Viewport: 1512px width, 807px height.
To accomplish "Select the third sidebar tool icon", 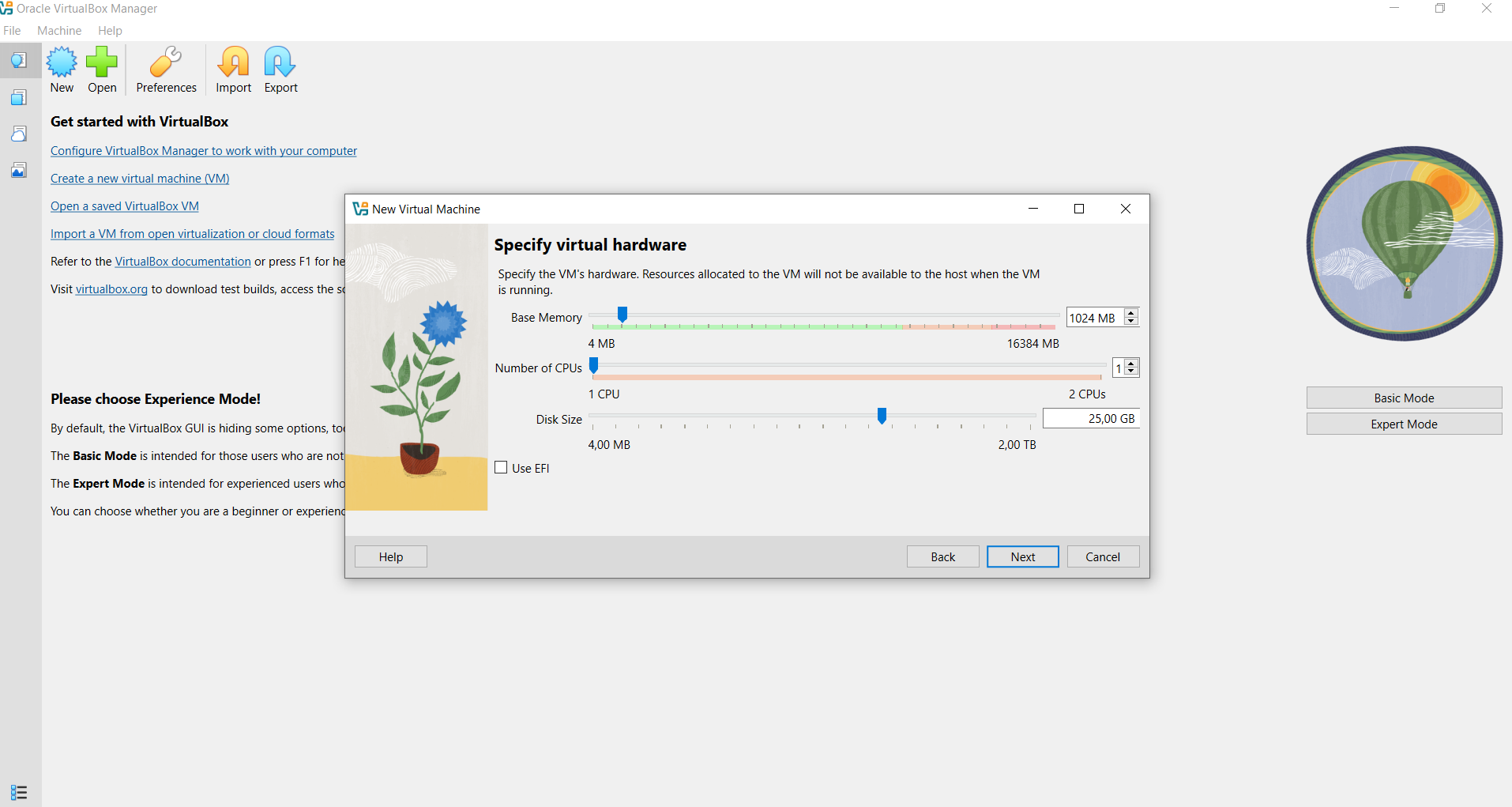I will point(19,134).
